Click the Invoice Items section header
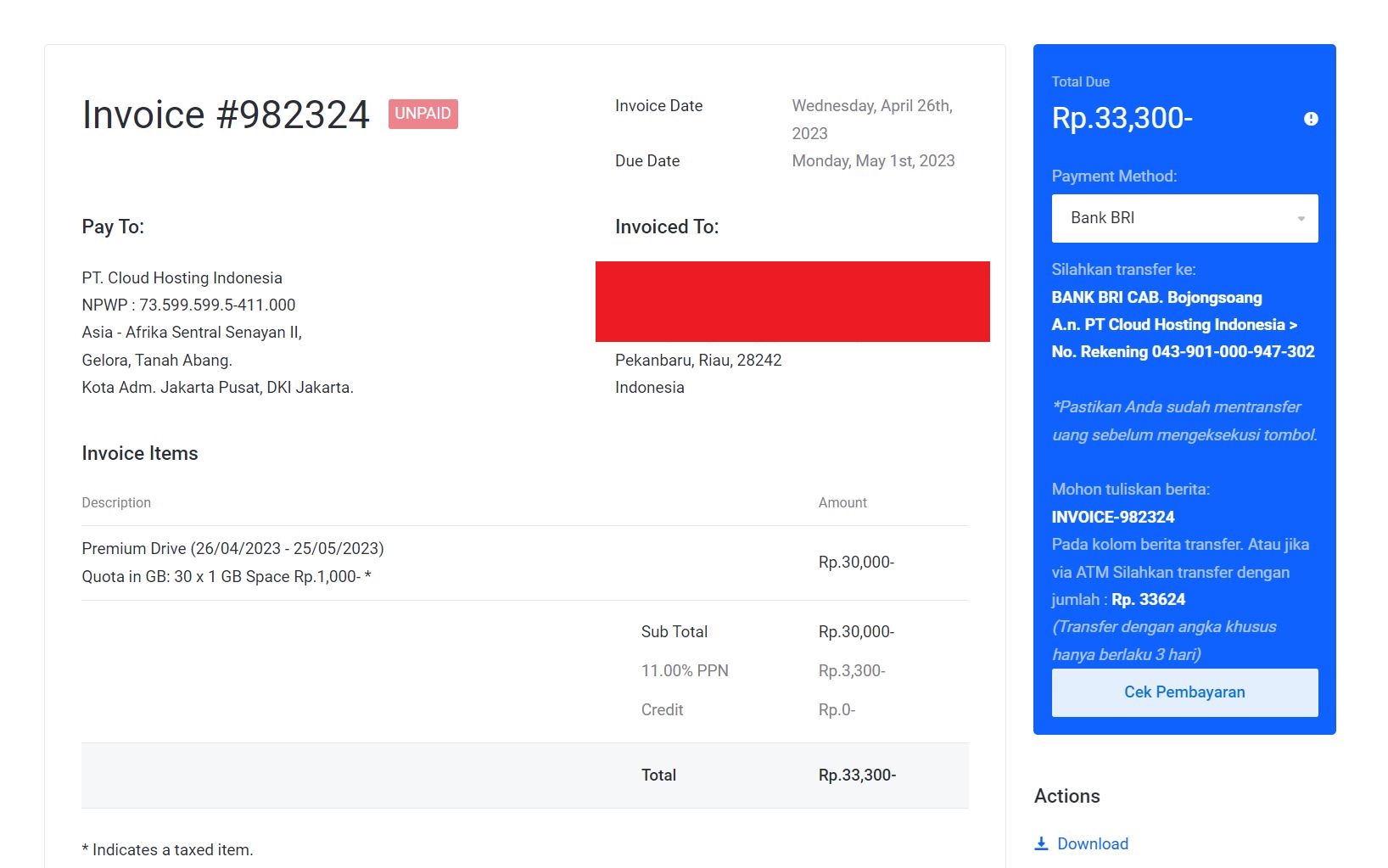 click(139, 453)
